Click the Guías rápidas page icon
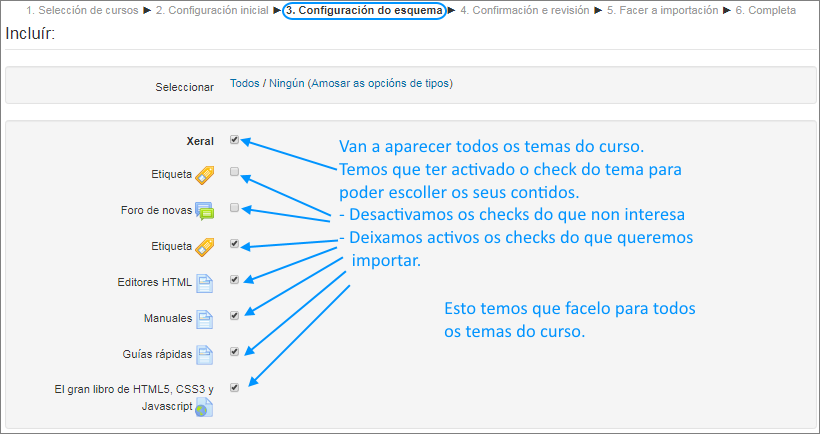The image size is (820, 434). [205, 355]
